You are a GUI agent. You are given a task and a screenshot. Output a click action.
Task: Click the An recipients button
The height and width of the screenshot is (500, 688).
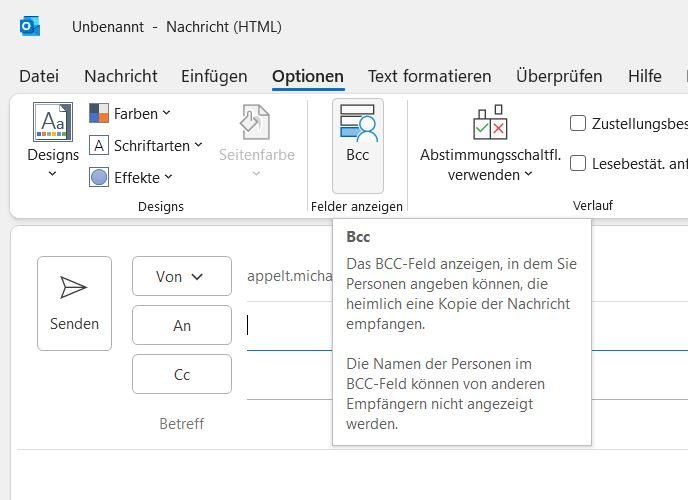pyautogui.click(x=181, y=325)
